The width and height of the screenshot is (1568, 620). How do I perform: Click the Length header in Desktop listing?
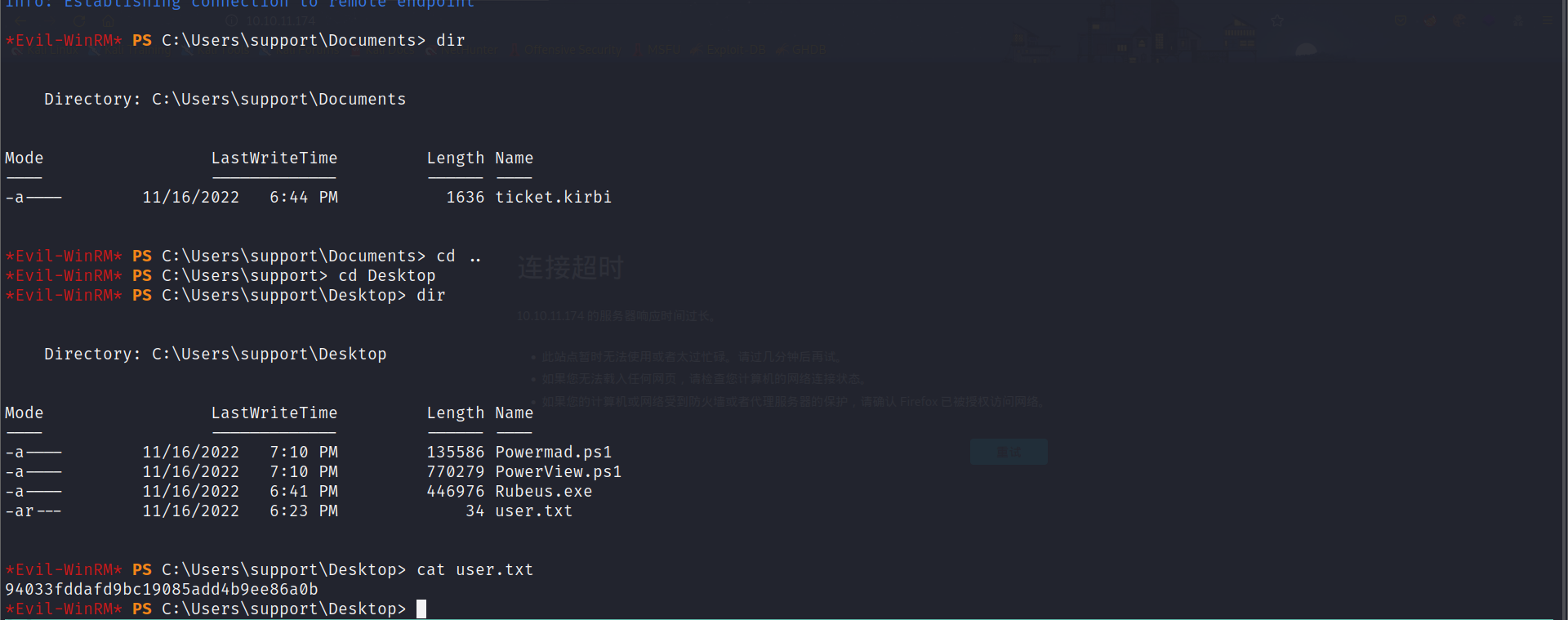[455, 413]
